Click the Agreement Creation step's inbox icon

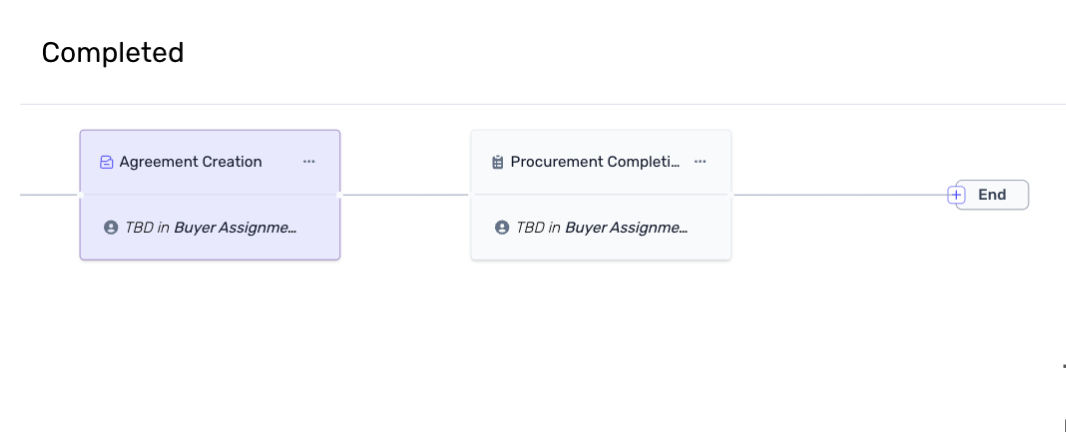click(x=107, y=162)
